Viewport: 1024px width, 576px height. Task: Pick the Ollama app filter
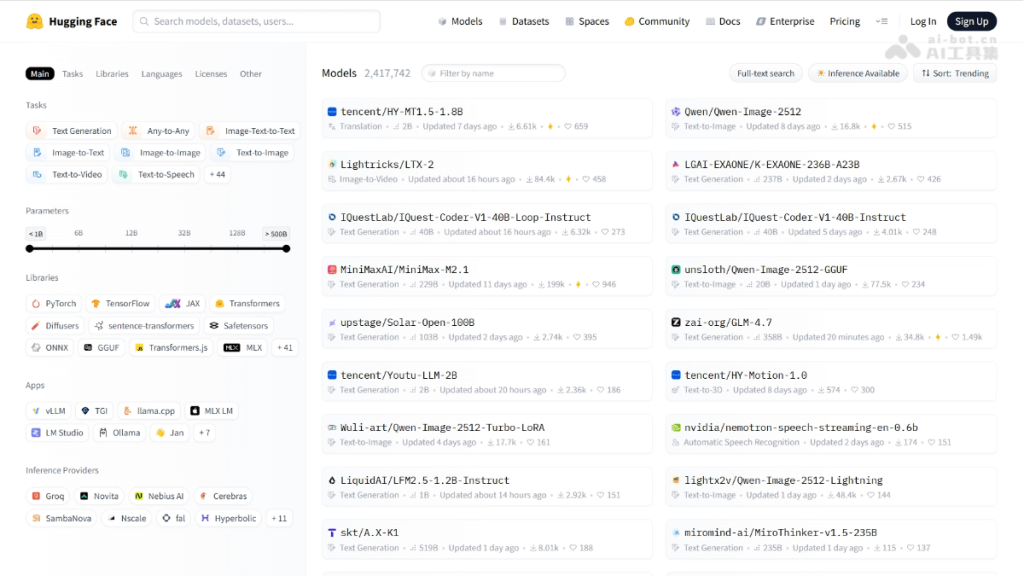coord(118,433)
